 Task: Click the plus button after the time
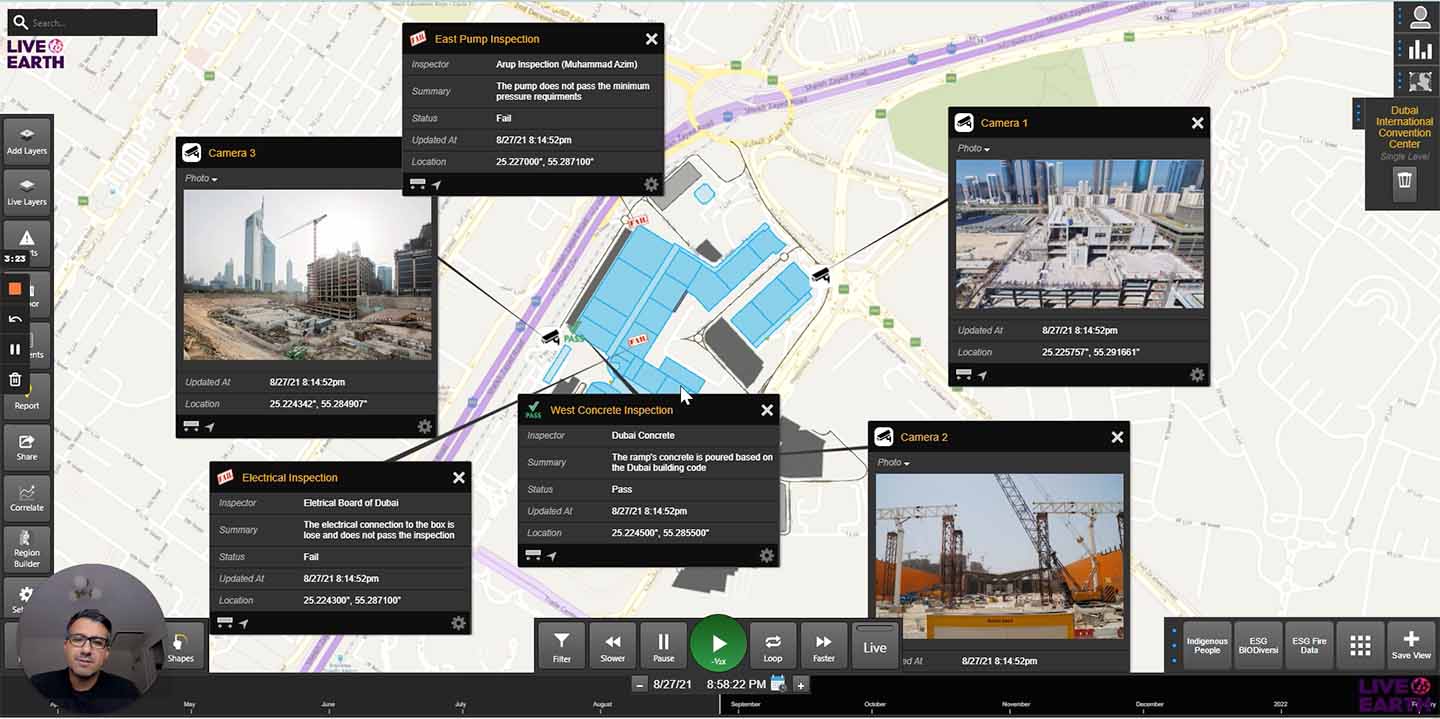pos(800,684)
